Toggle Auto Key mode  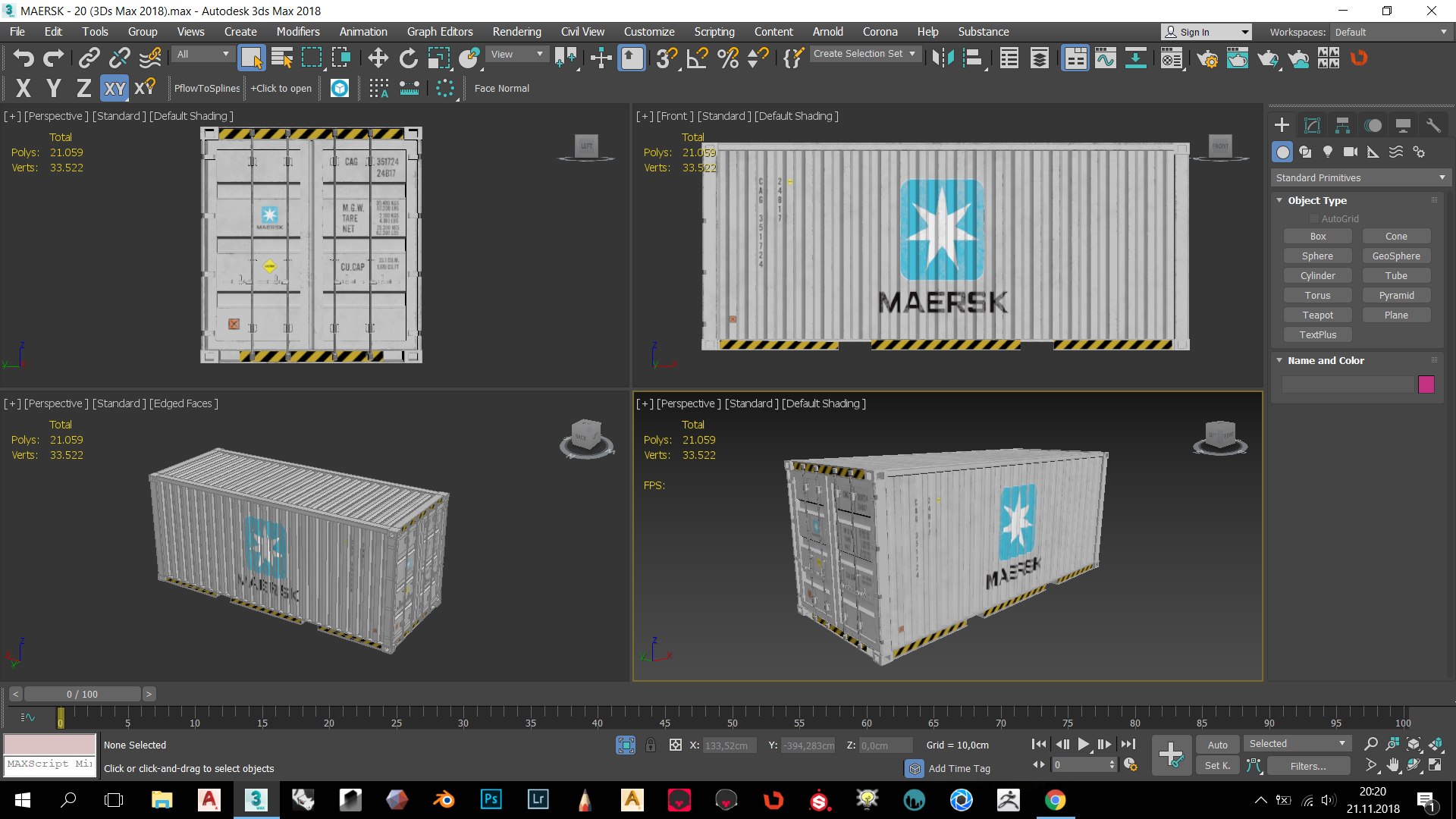point(1218,745)
